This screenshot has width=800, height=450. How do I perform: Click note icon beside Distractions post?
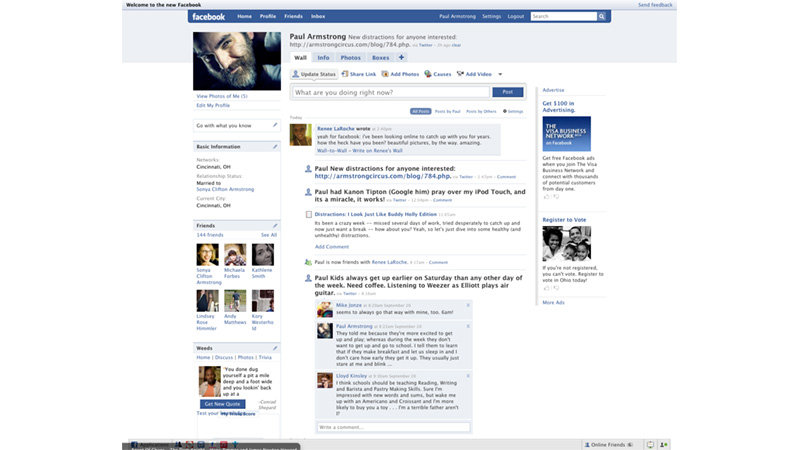point(309,214)
